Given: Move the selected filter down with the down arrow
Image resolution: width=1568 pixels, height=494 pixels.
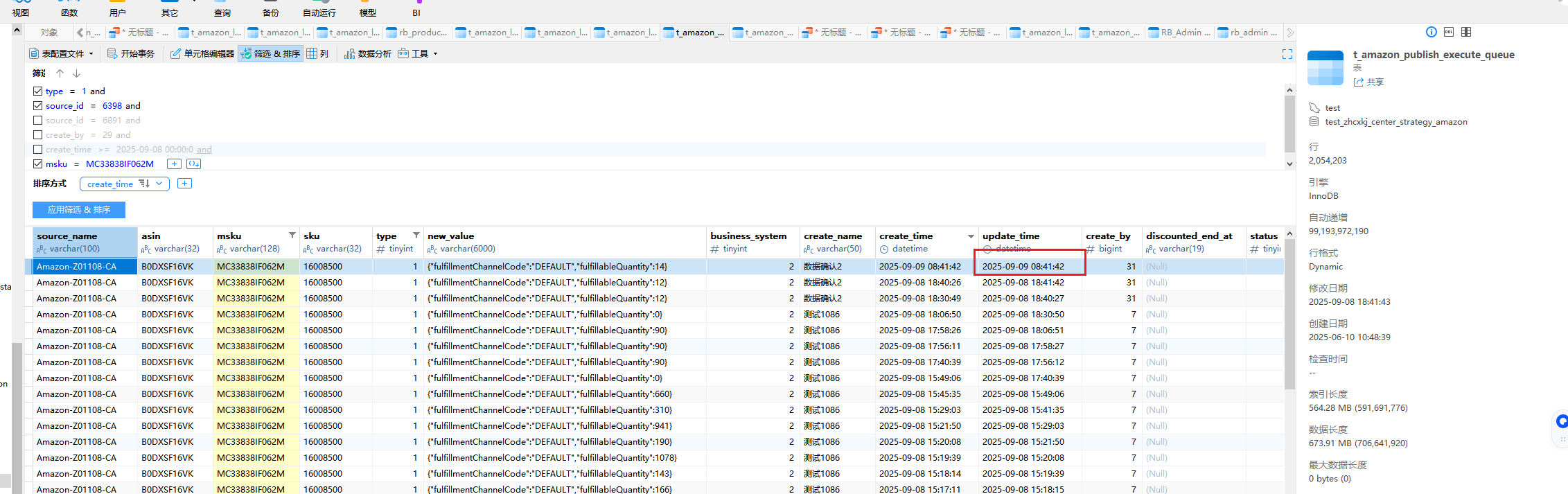Looking at the screenshot, I should coord(77,73).
